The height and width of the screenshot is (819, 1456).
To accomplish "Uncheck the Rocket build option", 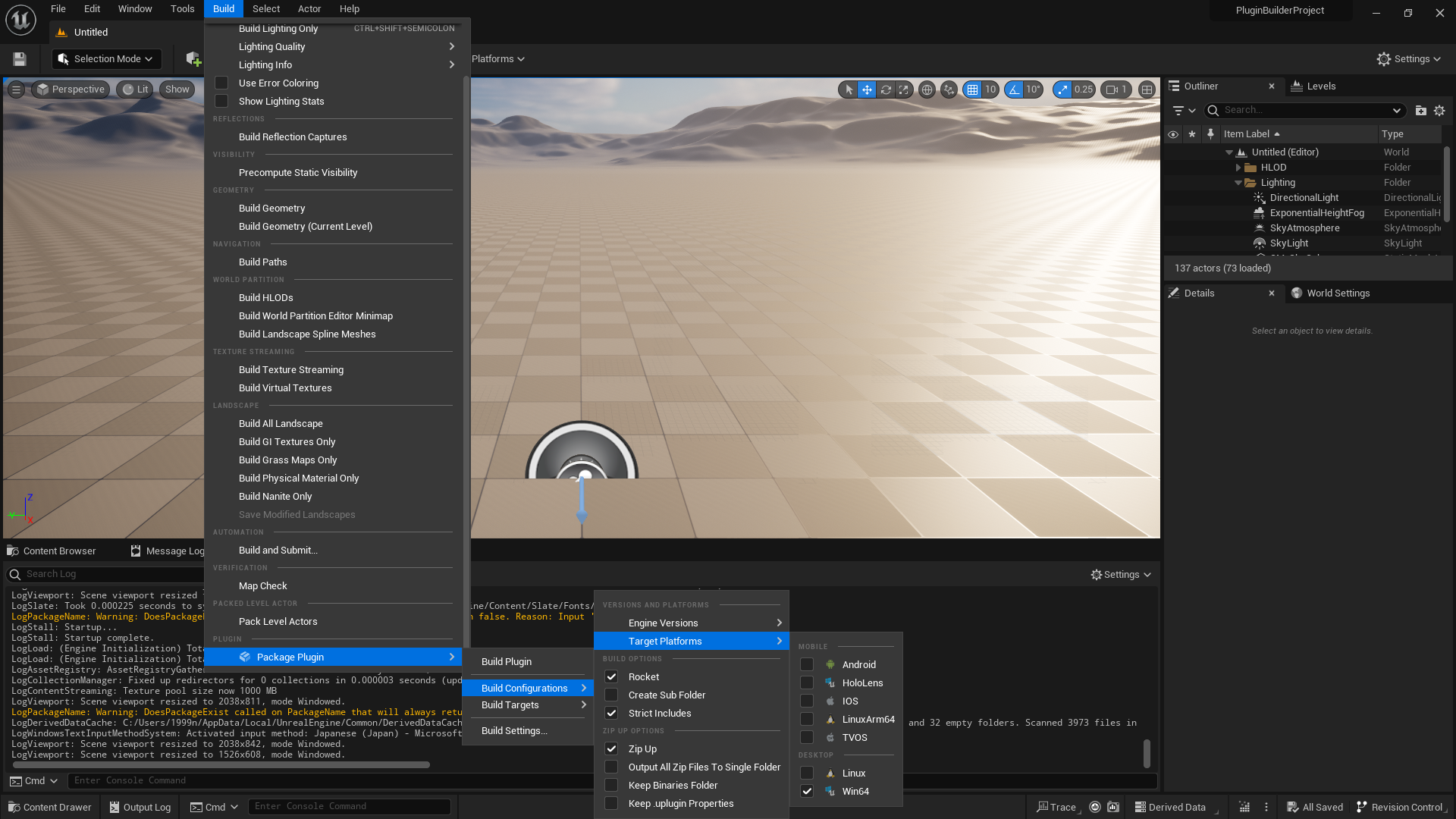I will (x=611, y=676).
